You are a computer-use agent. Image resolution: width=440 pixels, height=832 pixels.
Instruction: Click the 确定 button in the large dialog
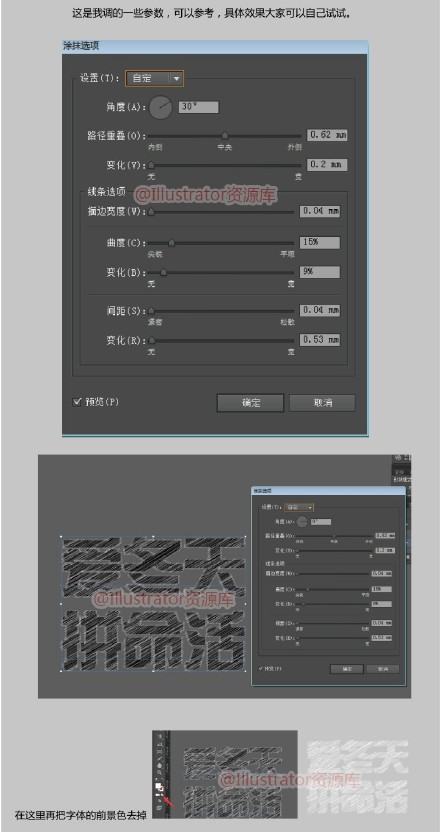pyautogui.click(x=251, y=403)
